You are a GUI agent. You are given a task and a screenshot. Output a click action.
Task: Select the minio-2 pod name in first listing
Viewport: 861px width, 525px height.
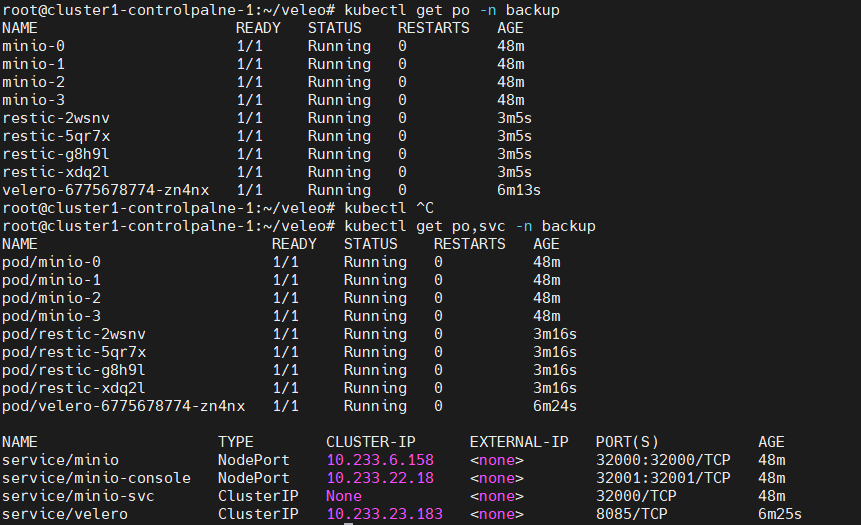33,82
